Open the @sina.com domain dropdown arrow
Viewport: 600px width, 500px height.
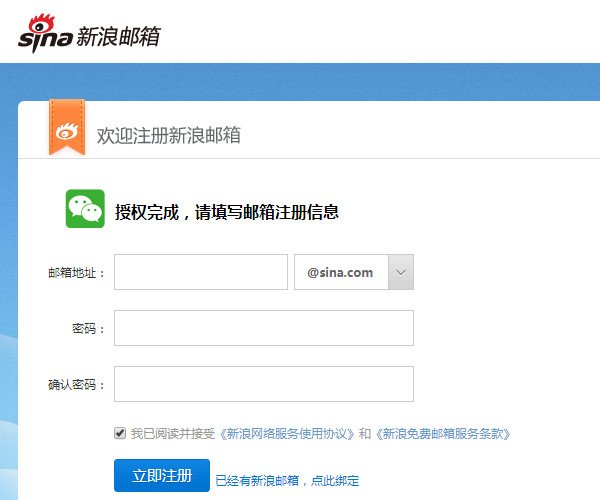pos(401,272)
